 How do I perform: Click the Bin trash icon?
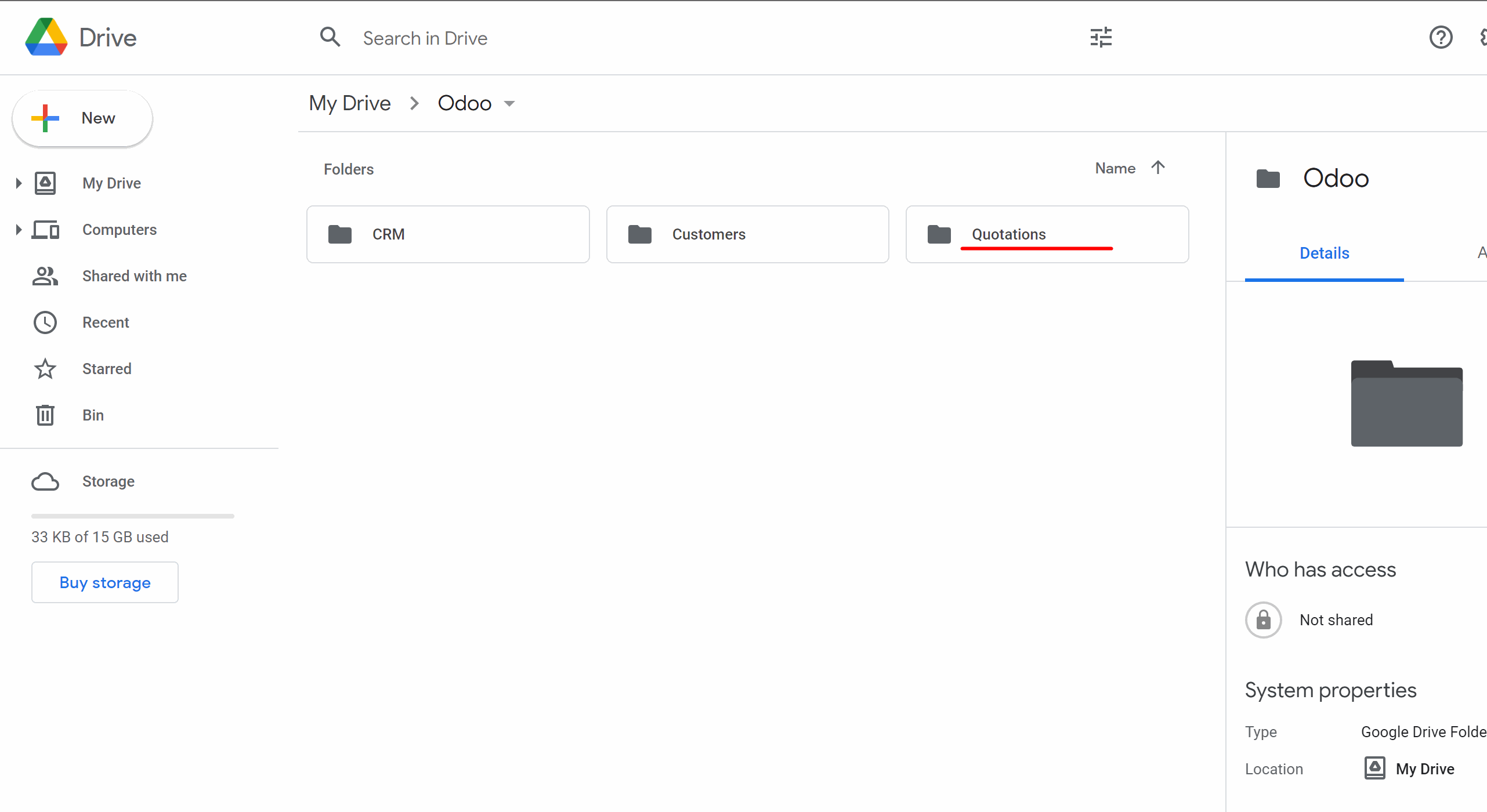pos(45,415)
